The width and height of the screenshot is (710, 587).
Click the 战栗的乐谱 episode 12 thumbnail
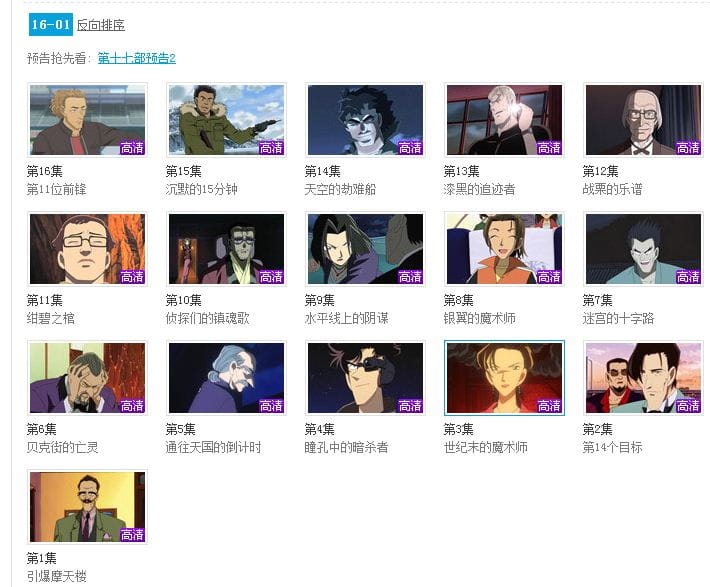click(x=643, y=120)
